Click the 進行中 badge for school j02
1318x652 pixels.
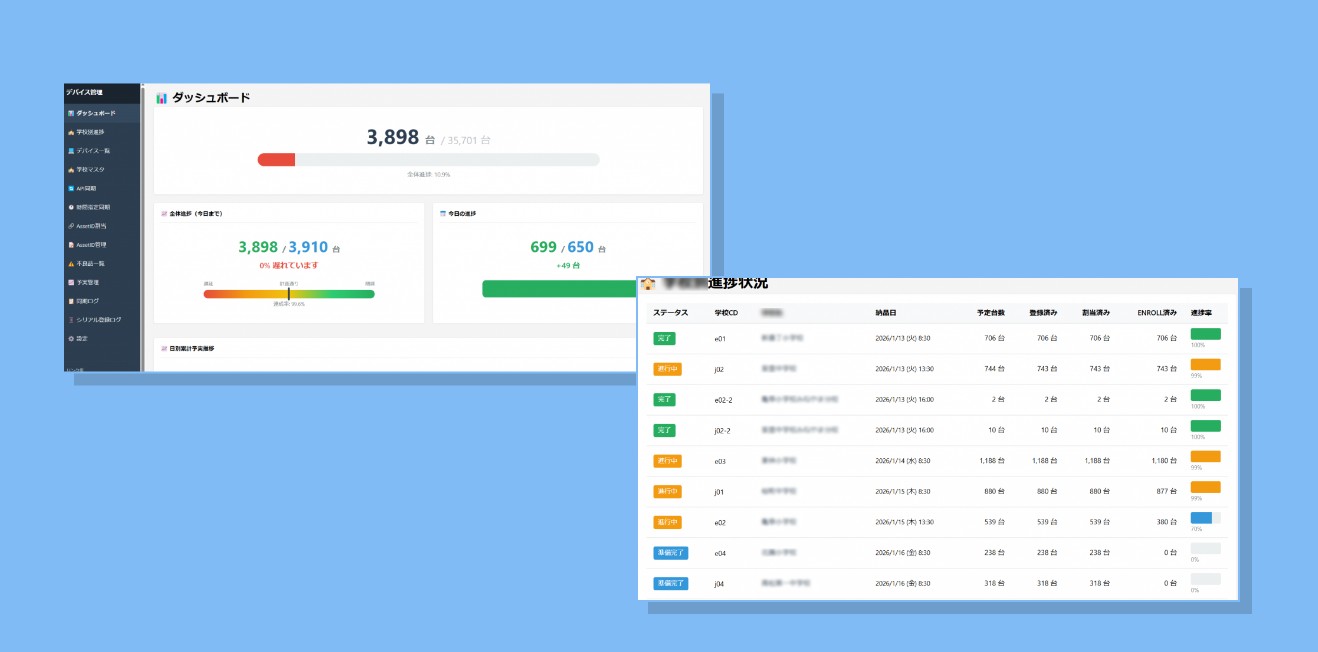pos(667,369)
